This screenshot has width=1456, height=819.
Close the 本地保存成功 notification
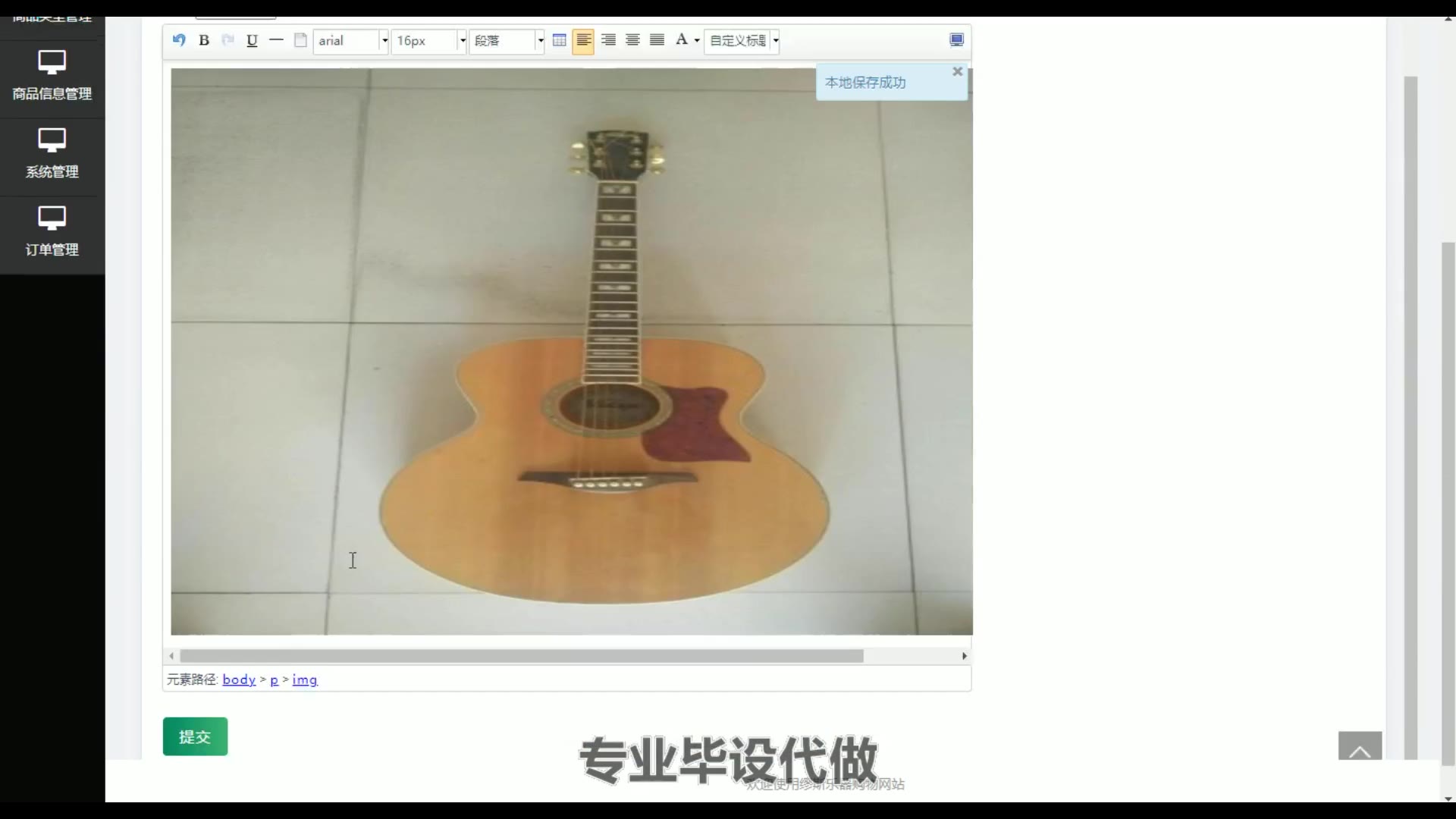[x=957, y=71]
